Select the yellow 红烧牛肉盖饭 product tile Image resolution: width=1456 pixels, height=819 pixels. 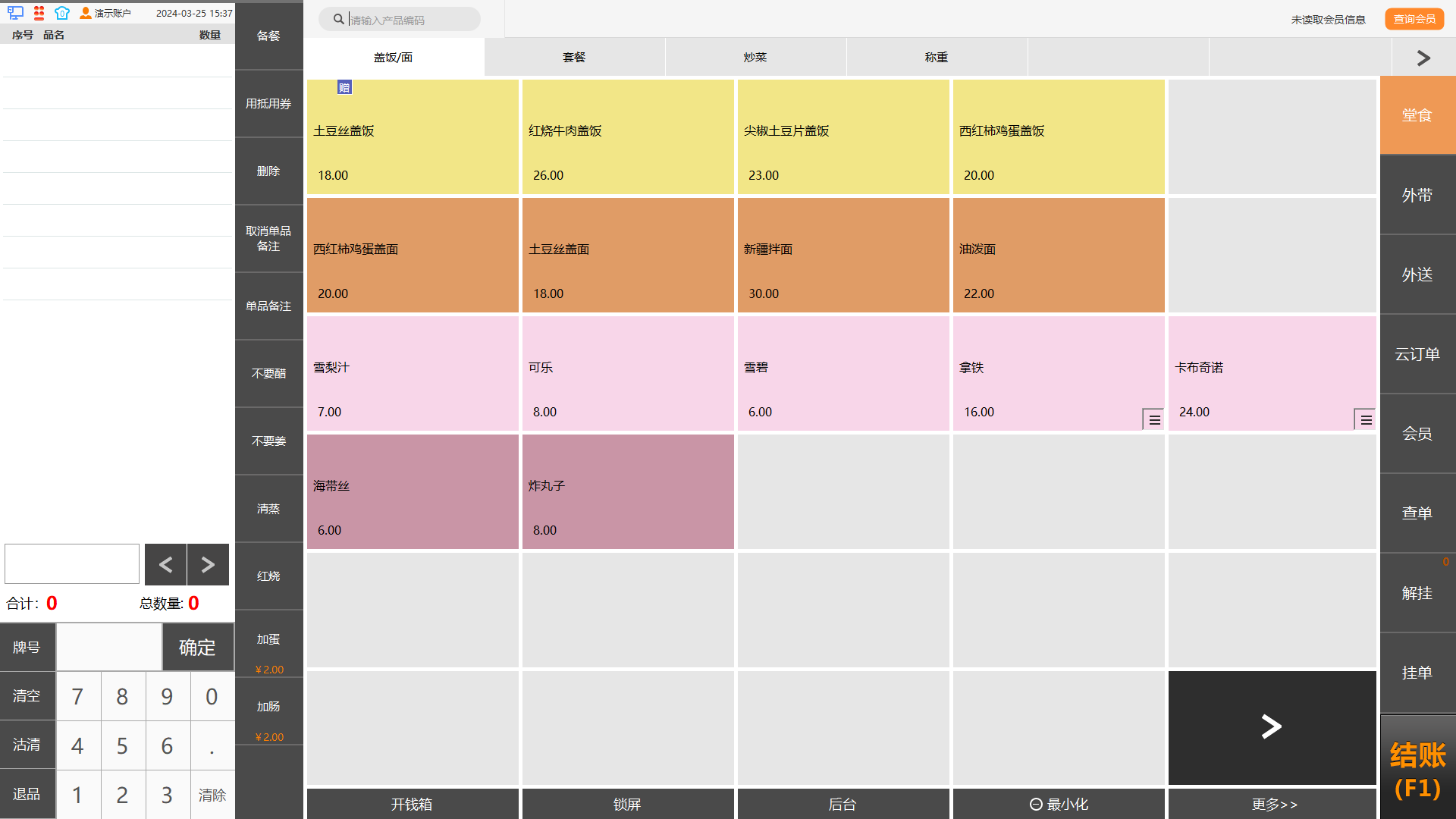click(627, 137)
